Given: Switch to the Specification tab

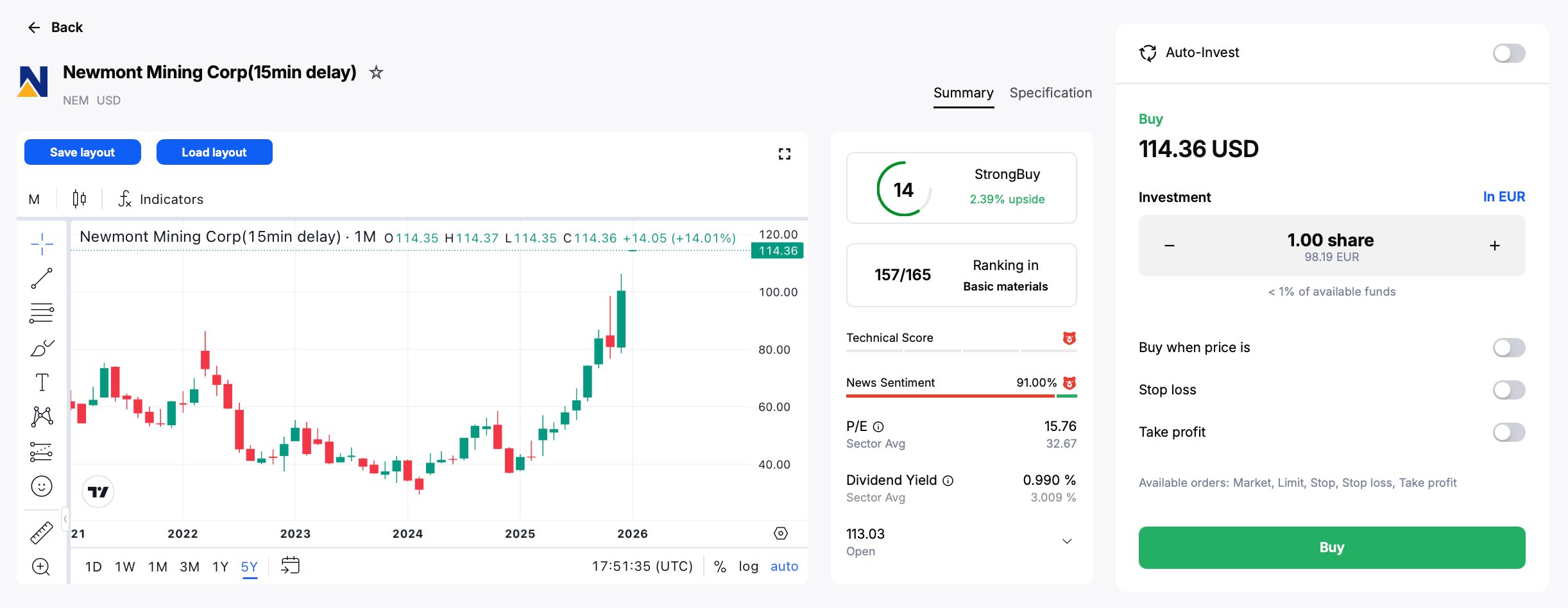Looking at the screenshot, I should pos(1051,93).
